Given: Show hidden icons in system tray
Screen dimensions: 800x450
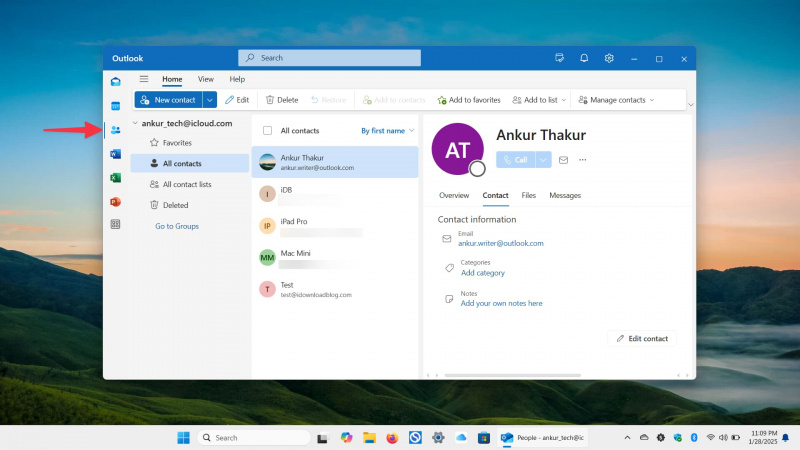Looking at the screenshot, I should (627, 438).
